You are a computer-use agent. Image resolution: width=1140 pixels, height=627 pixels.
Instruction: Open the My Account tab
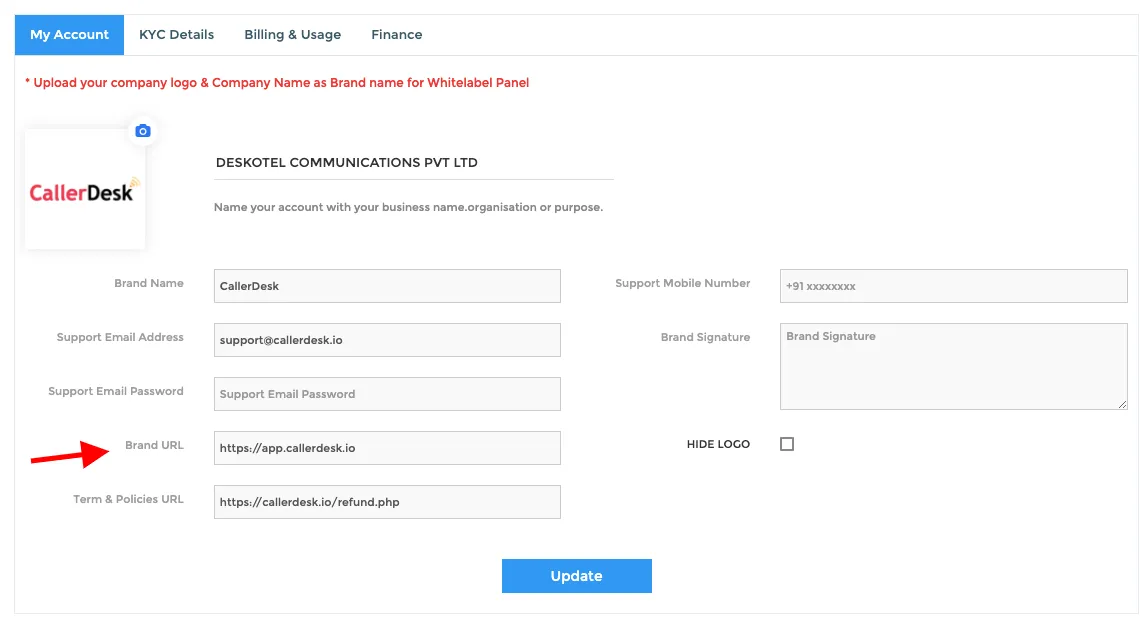pos(69,34)
